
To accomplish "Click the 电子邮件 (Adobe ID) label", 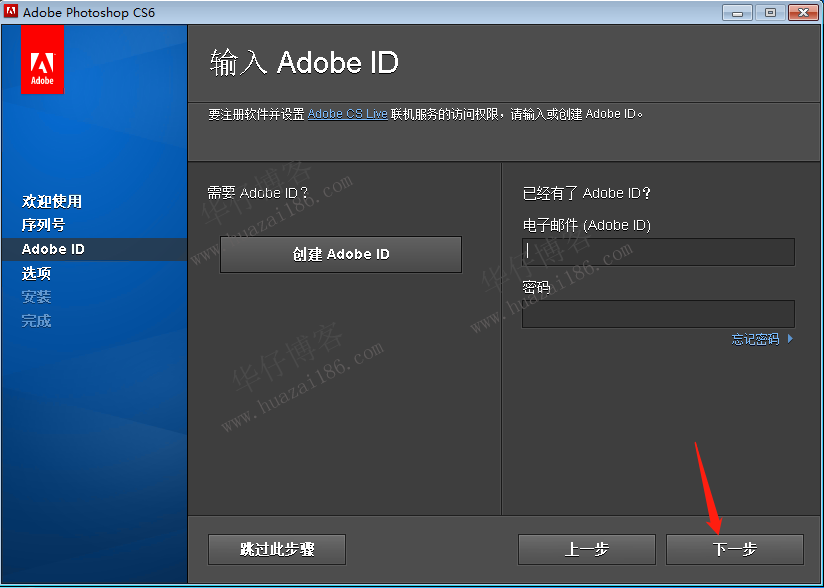I will [x=586, y=225].
